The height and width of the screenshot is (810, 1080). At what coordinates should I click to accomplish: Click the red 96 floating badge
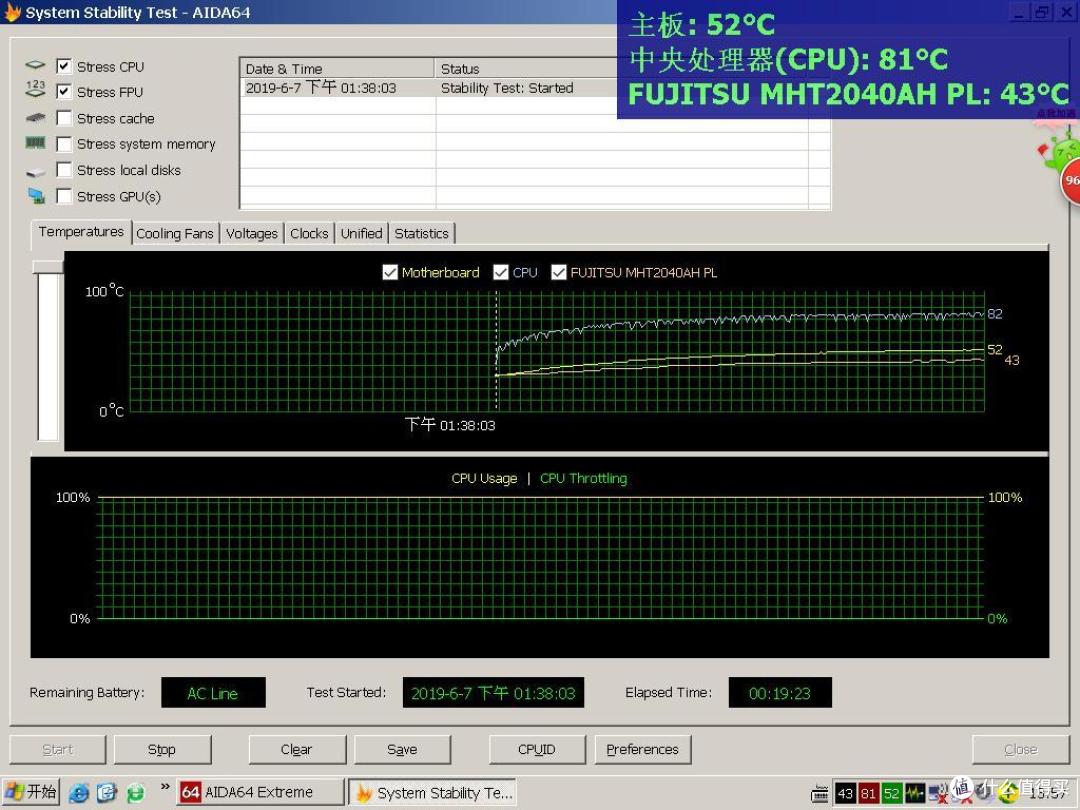point(1070,180)
